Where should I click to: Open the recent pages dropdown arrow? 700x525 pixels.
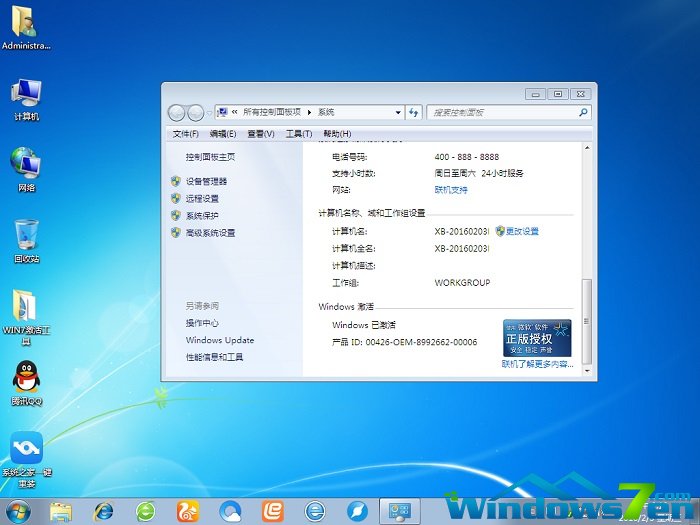[209, 113]
